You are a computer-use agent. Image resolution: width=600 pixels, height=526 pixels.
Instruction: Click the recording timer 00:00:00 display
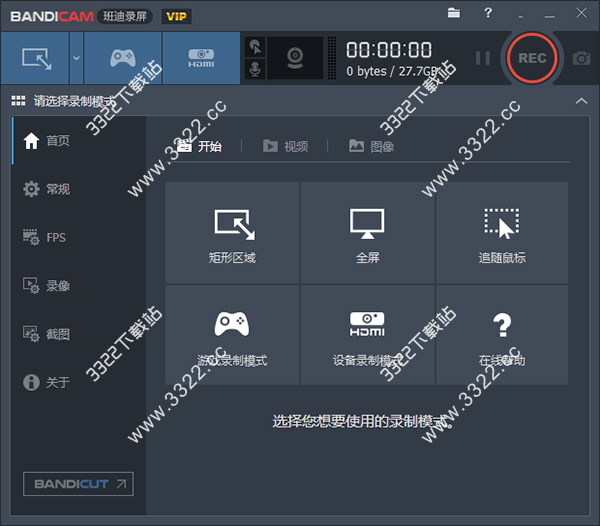389,50
